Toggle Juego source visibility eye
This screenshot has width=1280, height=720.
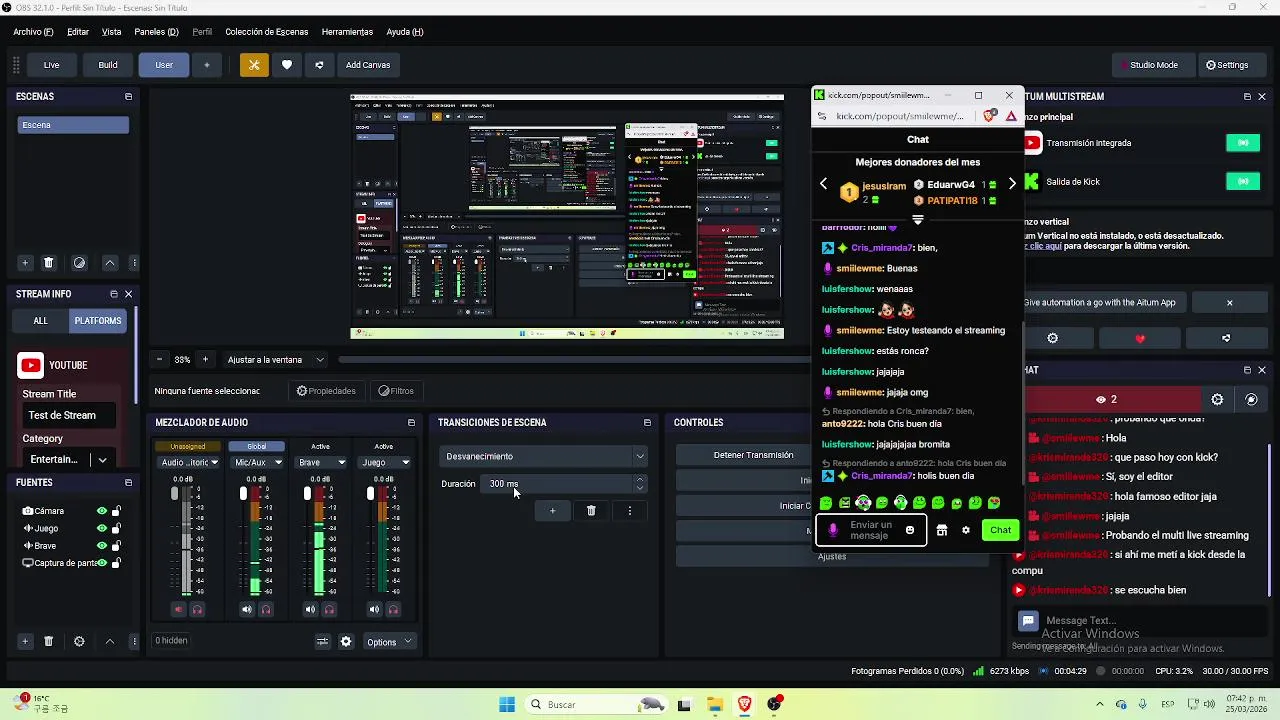point(101,528)
